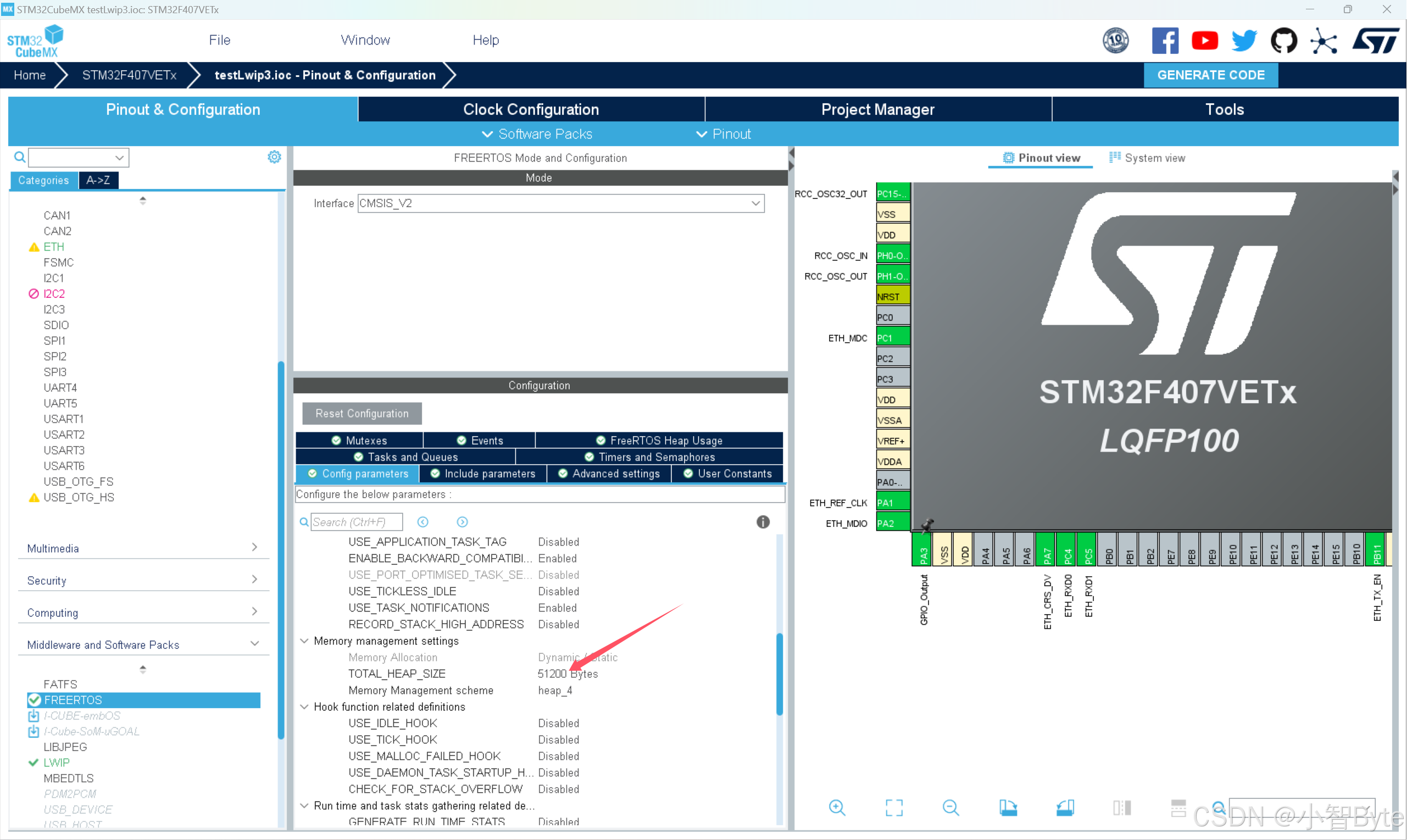Image resolution: width=1407 pixels, height=840 pixels.
Task: Click the parameter list vertical scrollbar
Action: tap(780, 674)
